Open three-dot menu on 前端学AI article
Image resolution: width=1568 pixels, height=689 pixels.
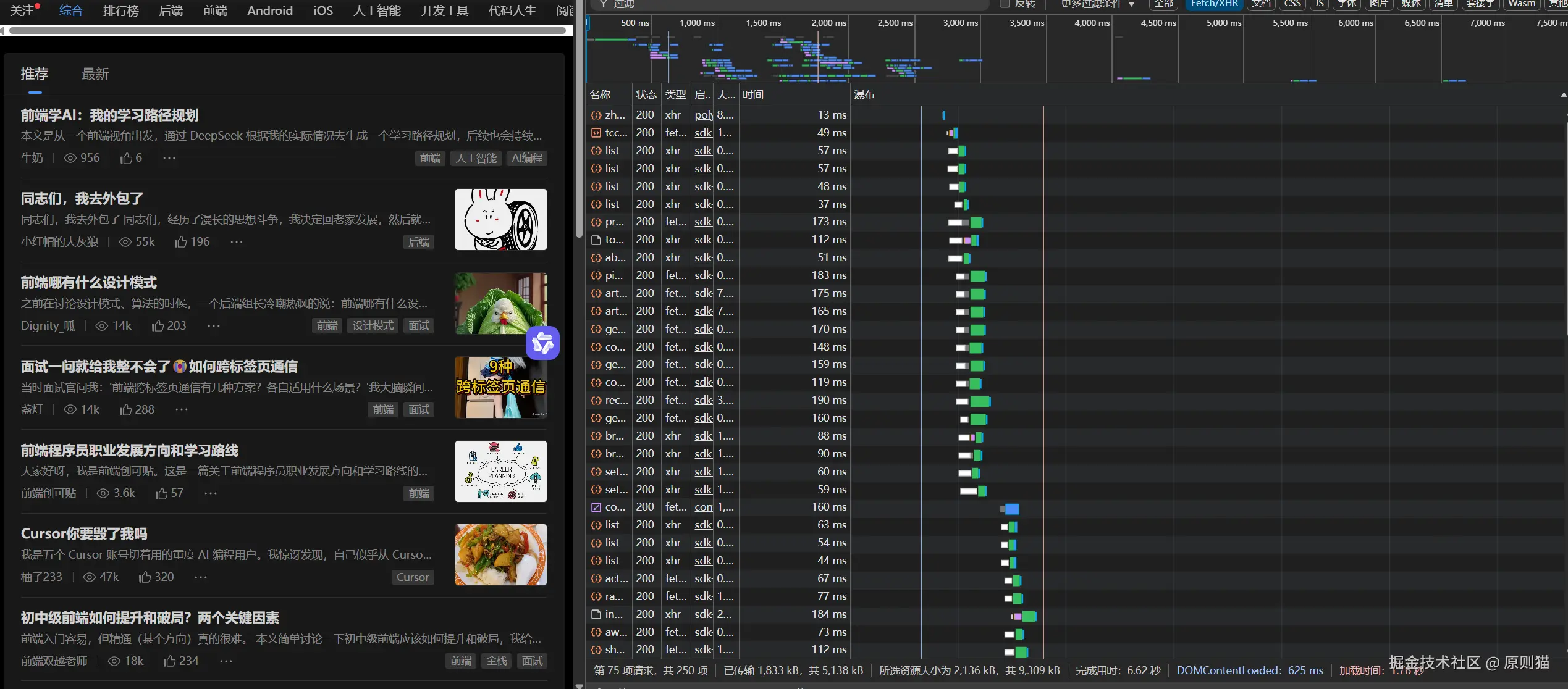(169, 158)
